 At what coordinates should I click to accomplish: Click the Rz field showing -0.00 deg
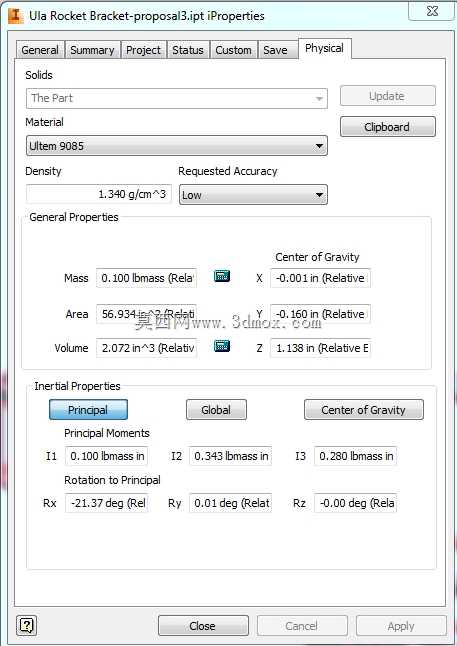(x=355, y=503)
